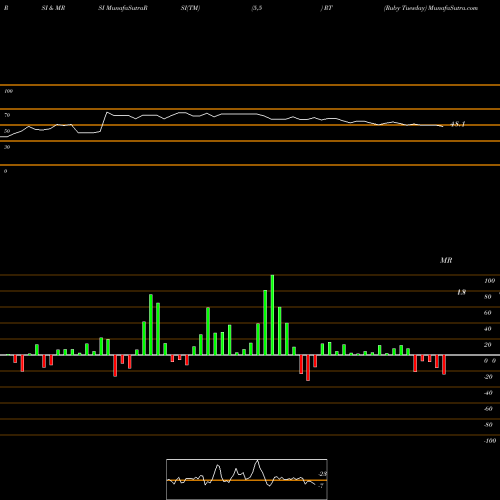Click the -80 label on MR histogram axis

488,425
